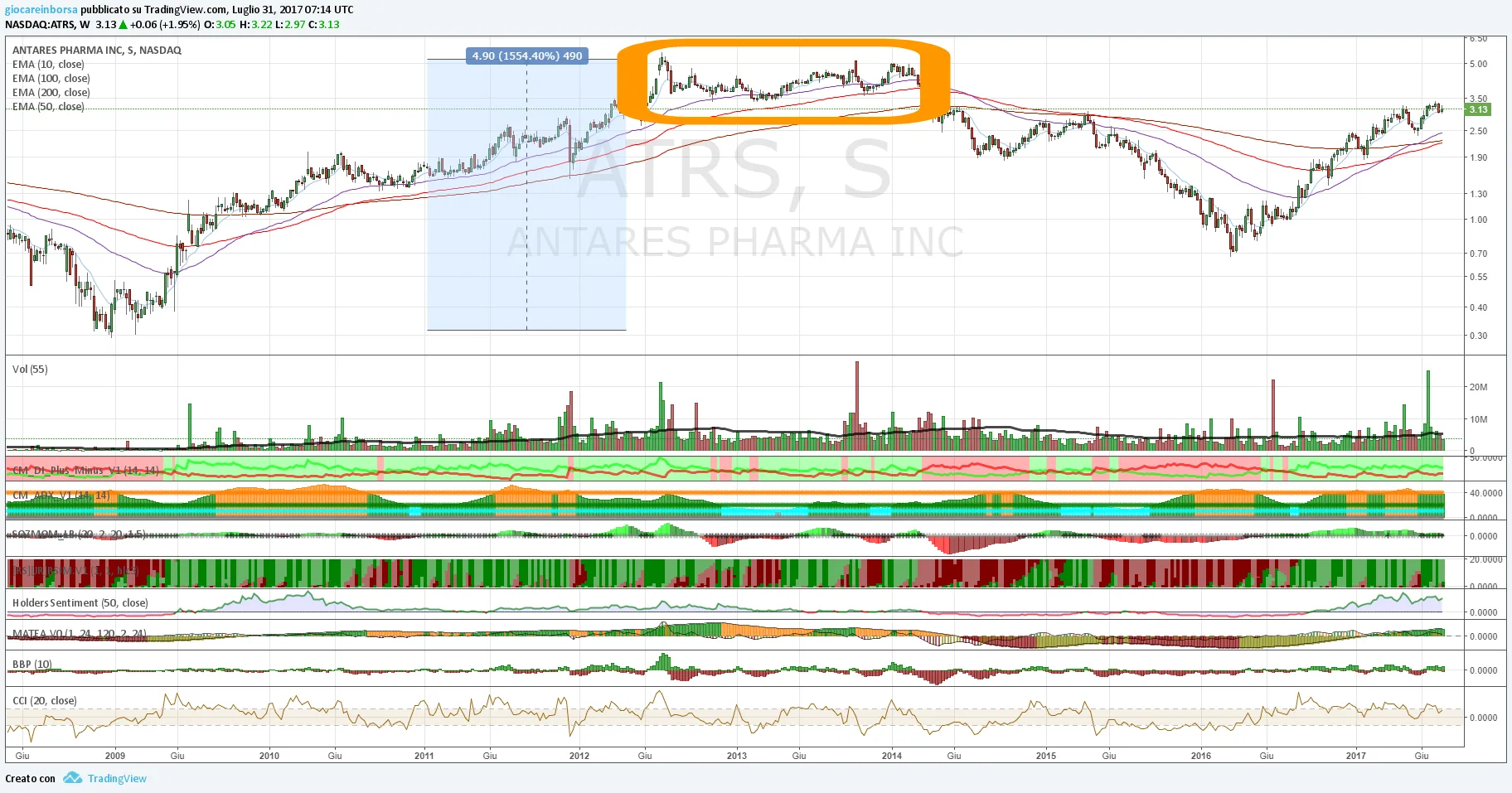Image resolution: width=1512 pixels, height=793 pixels.
Task: Click the 0.40 price axis level
Action: (1478, 307)
